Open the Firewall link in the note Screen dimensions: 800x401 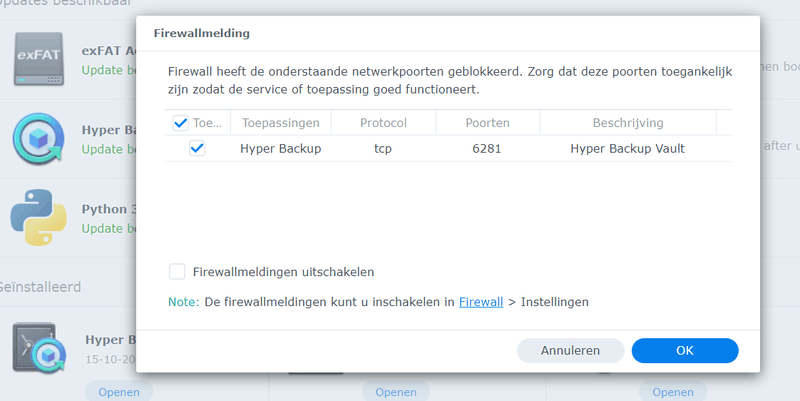[x=481, y=302]
